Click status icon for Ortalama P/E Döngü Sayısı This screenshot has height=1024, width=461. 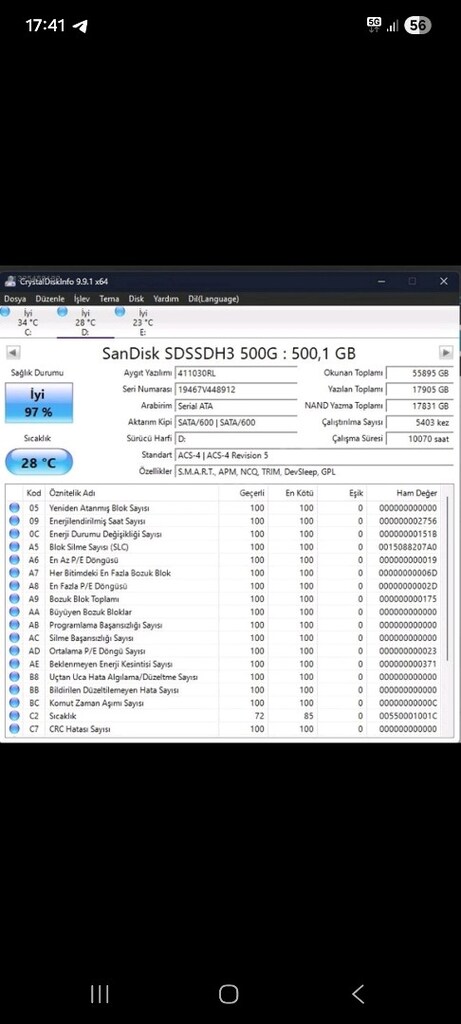14,651
